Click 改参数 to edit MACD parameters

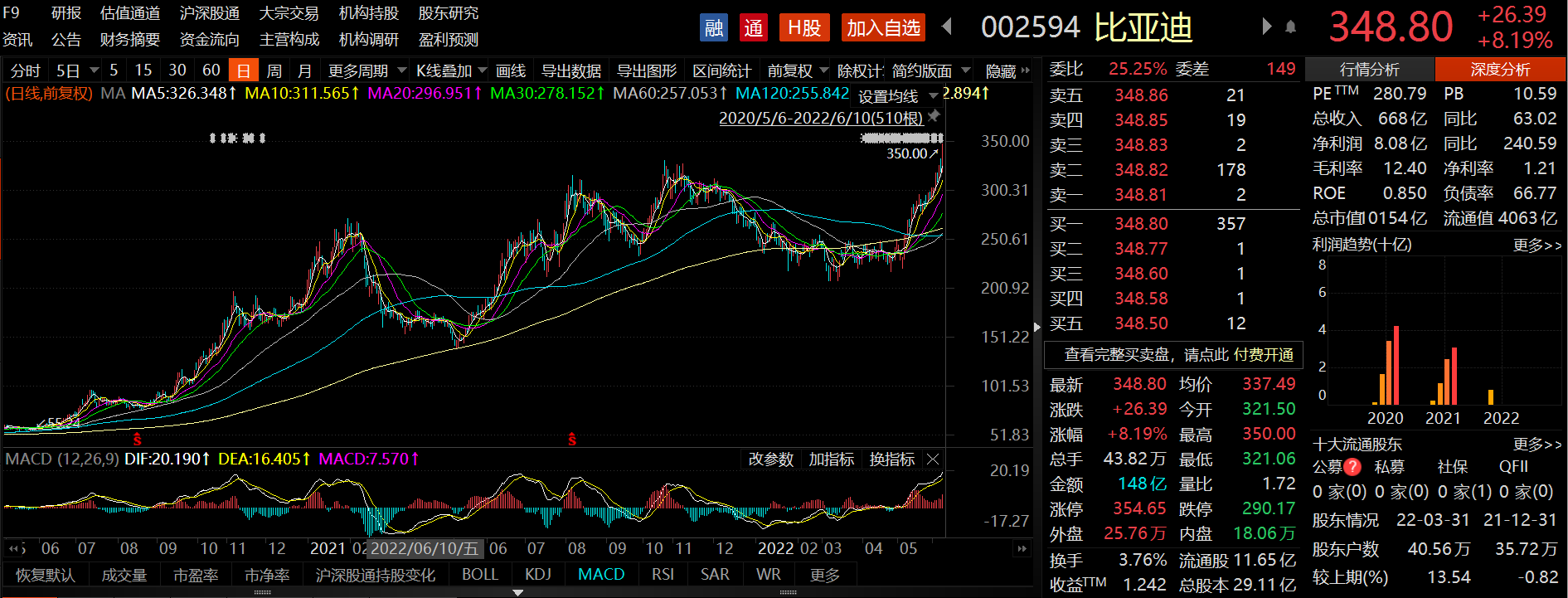coord(771,459)
